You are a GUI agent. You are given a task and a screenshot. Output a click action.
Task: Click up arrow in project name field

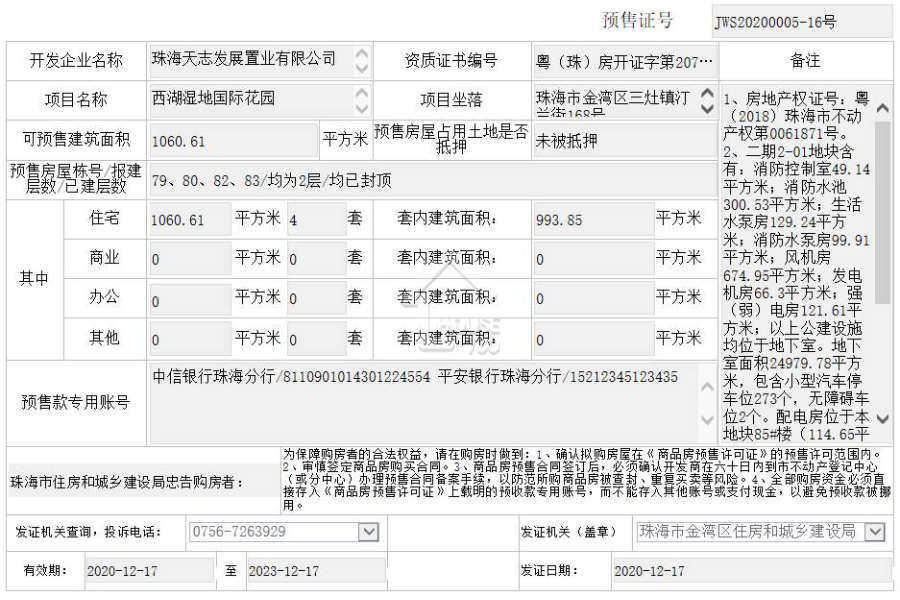click(x=362, y=92)
